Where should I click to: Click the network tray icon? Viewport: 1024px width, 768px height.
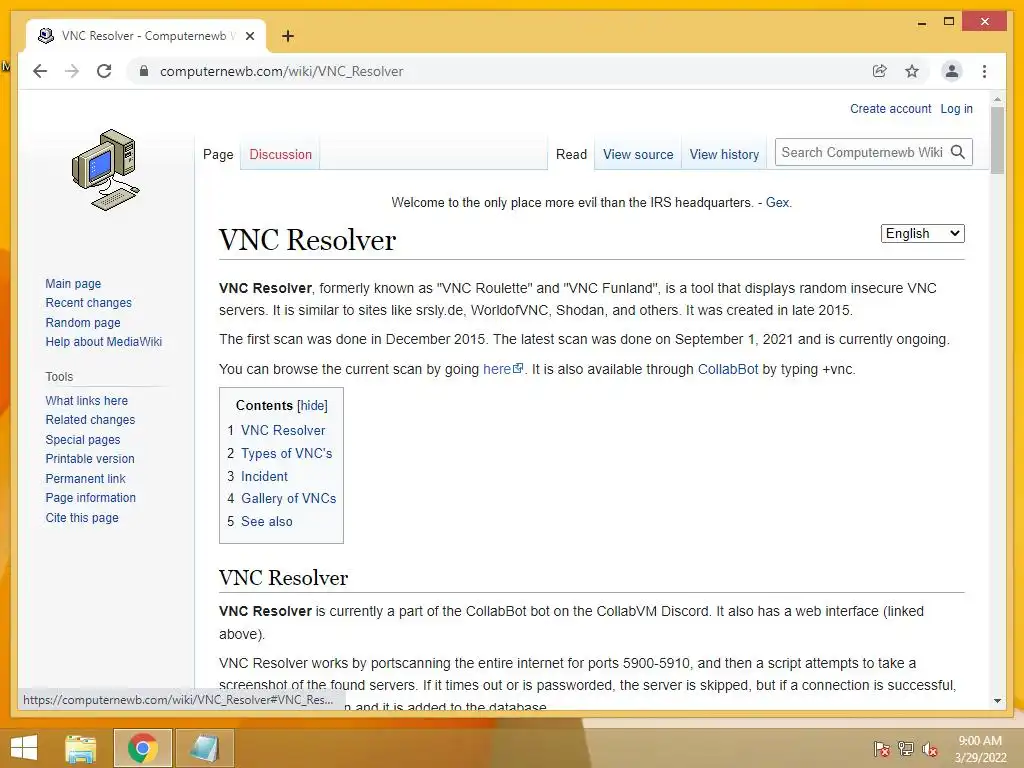pyautogui.click(x=906, y=748)
